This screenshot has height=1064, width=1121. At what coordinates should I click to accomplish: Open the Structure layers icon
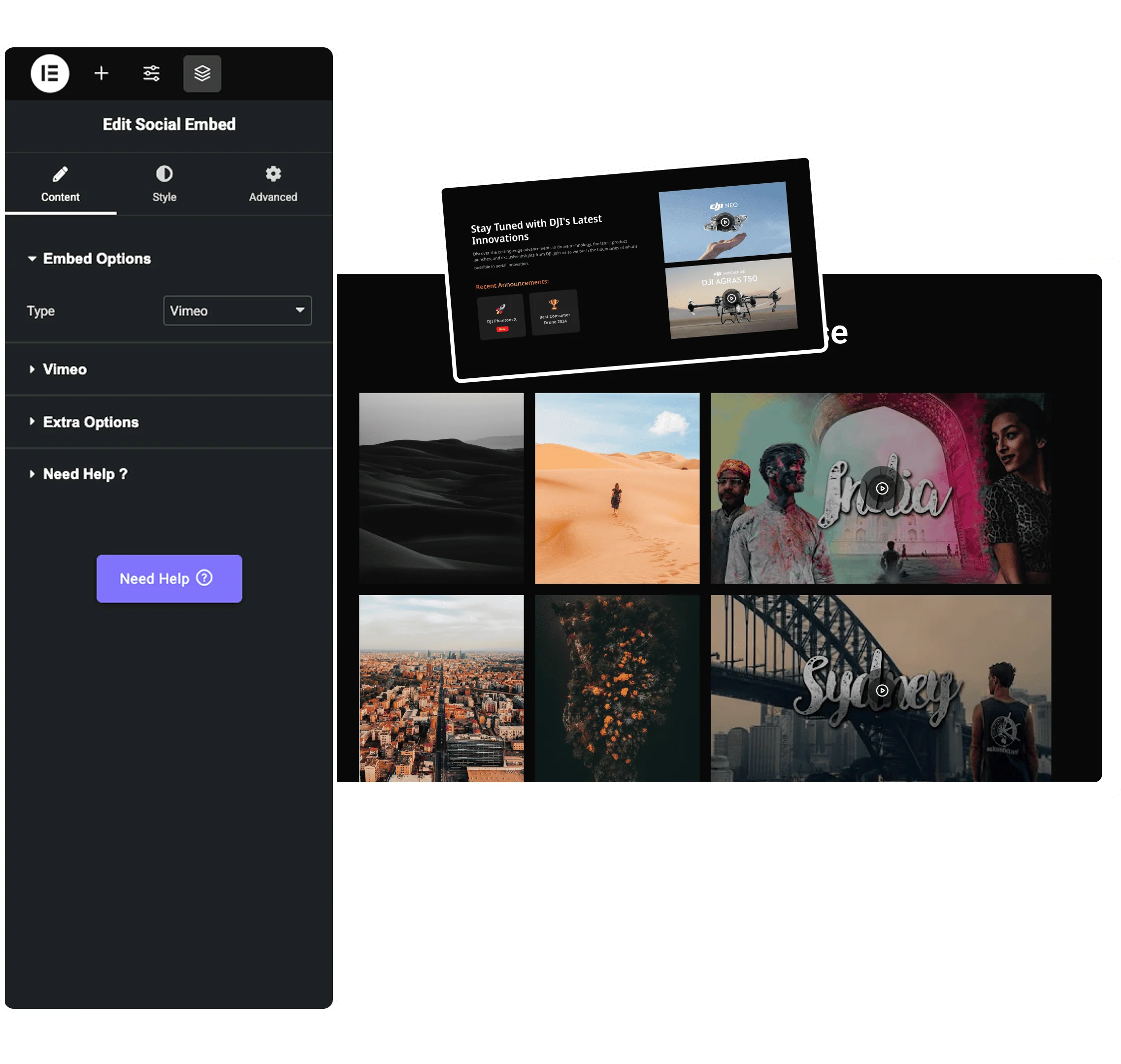[202, 73]
